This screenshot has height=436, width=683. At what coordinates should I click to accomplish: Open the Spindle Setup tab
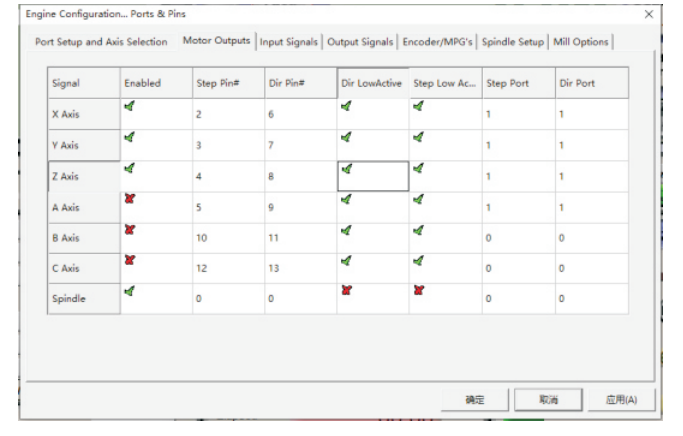coord(513,42)
